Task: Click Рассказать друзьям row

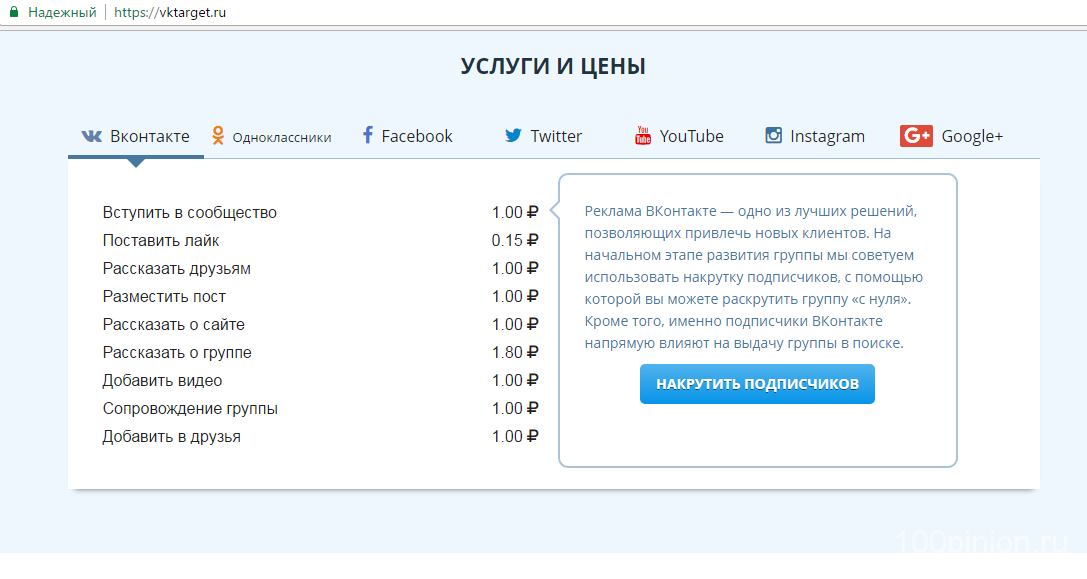Action: 320,268
